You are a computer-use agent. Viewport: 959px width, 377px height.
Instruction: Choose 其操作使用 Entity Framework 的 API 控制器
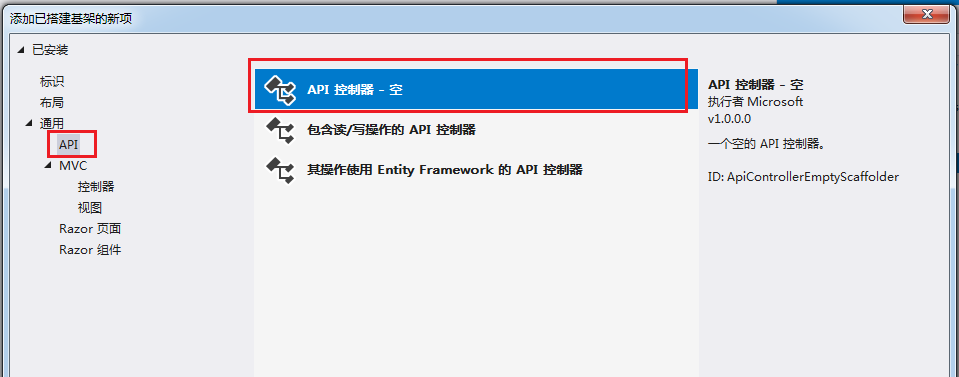coord(476,170)
